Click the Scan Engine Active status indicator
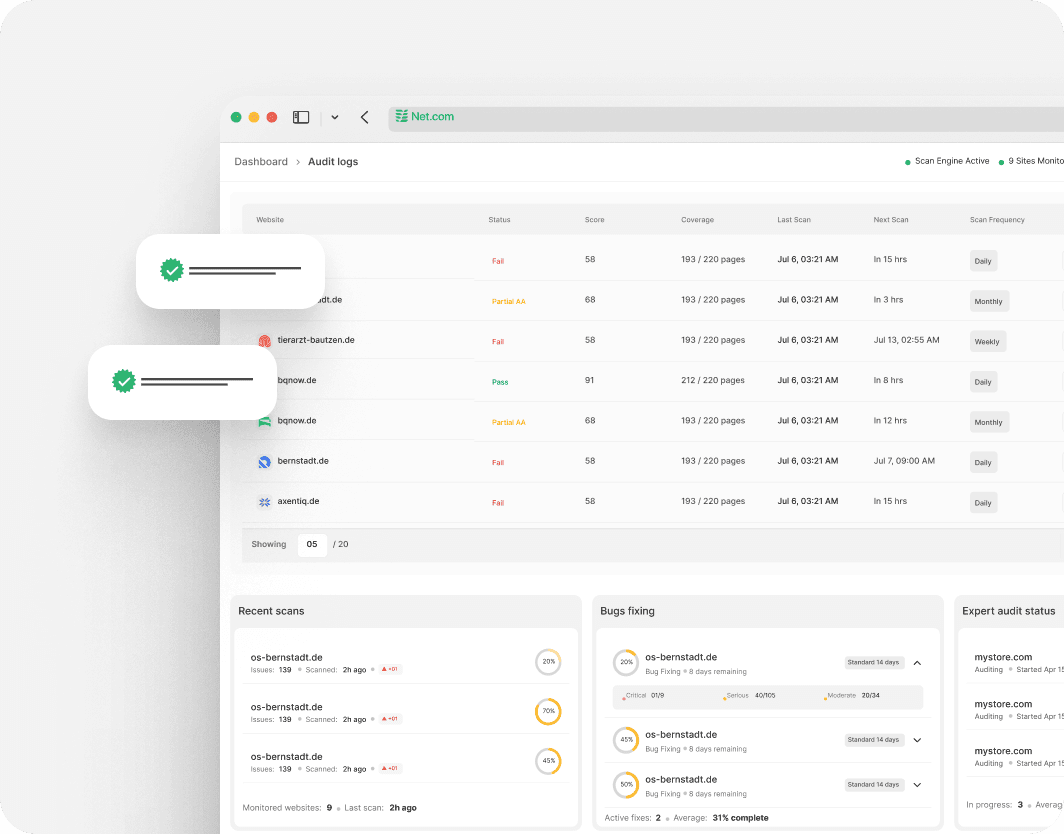The width and height of the screenshot is (1064, 834). (x=947, y=162)
